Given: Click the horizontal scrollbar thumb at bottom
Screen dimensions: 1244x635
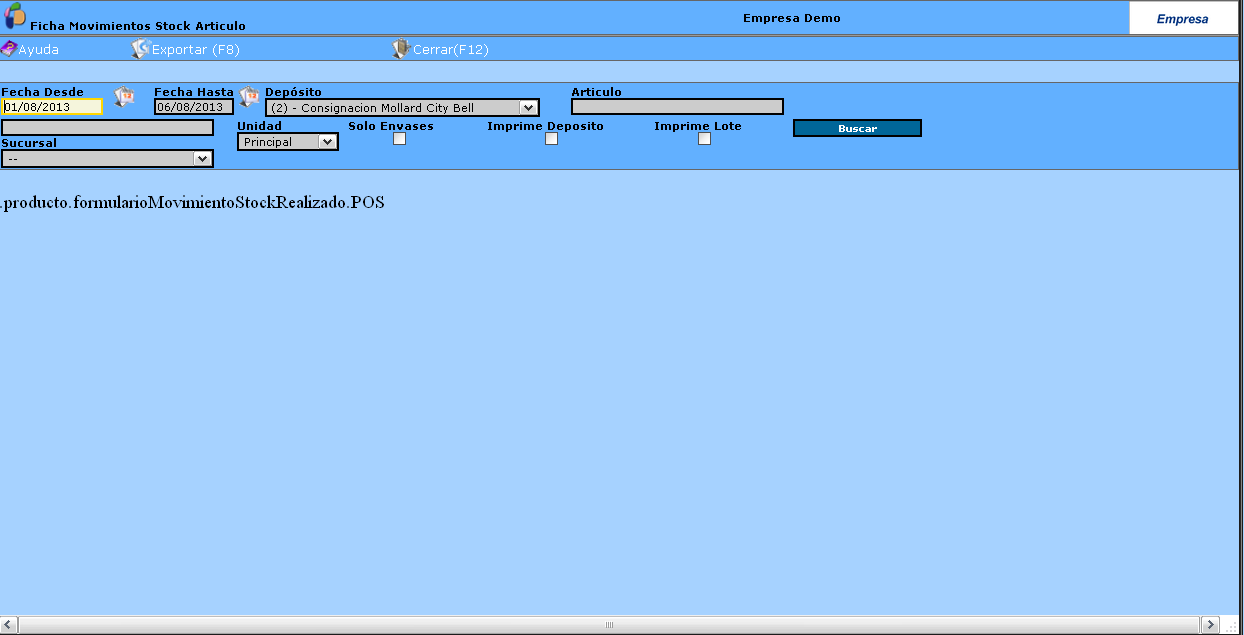Looking at the screenshot, I should pyautogui.click(x=609, y=624).
